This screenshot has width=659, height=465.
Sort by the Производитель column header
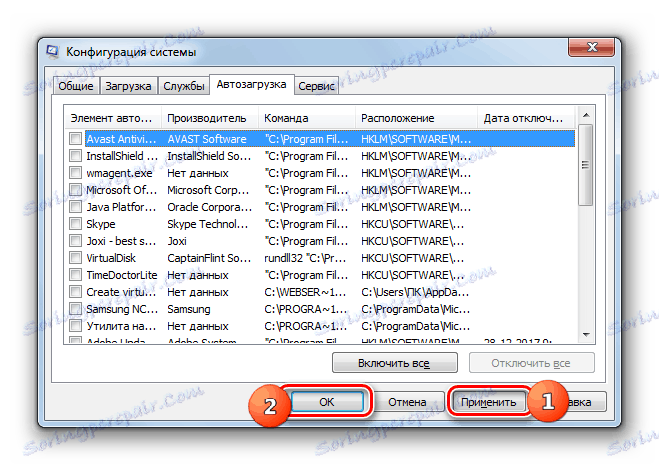[x=210, y=118]
